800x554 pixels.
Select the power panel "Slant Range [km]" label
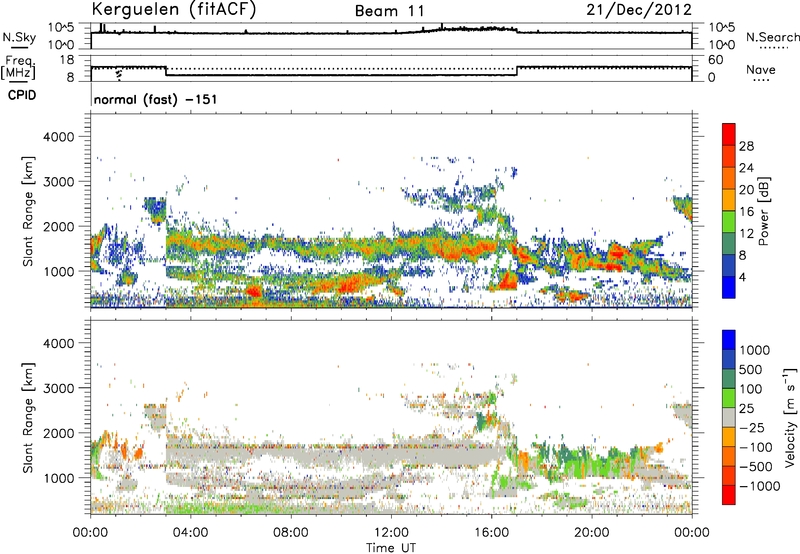click(x=28, y=211)
